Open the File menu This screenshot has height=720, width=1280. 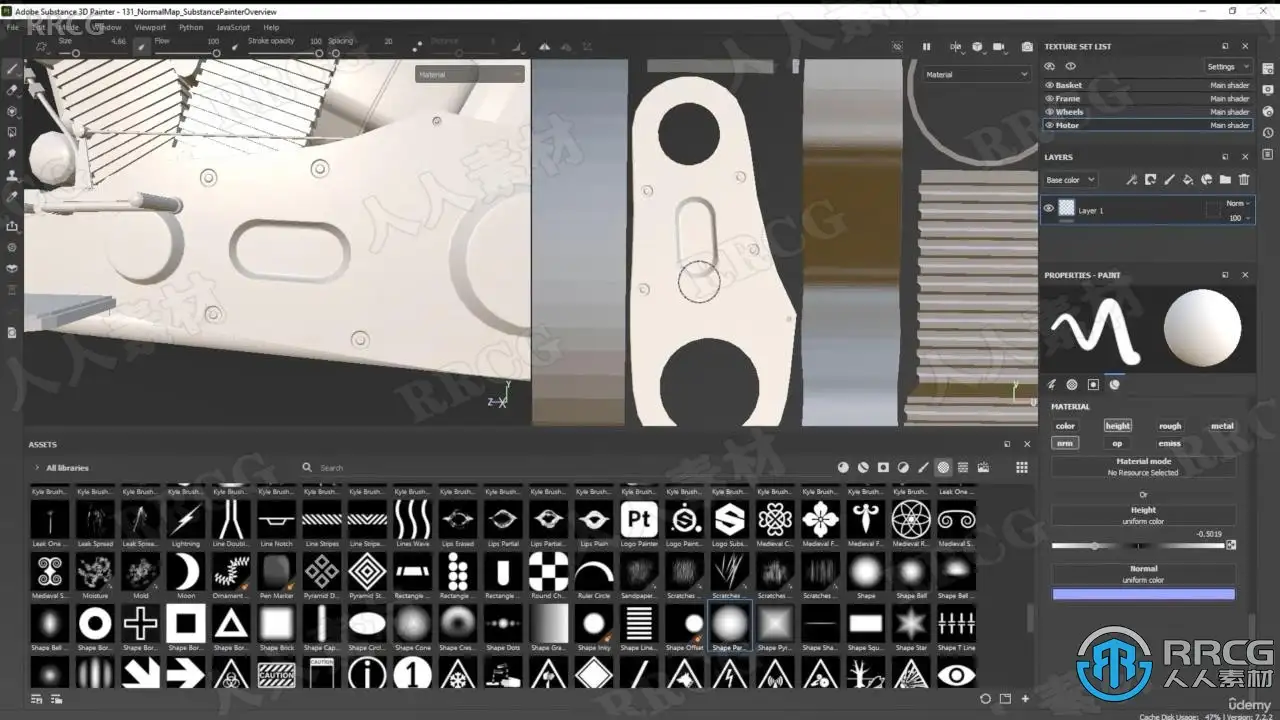(x=12, y=27)
